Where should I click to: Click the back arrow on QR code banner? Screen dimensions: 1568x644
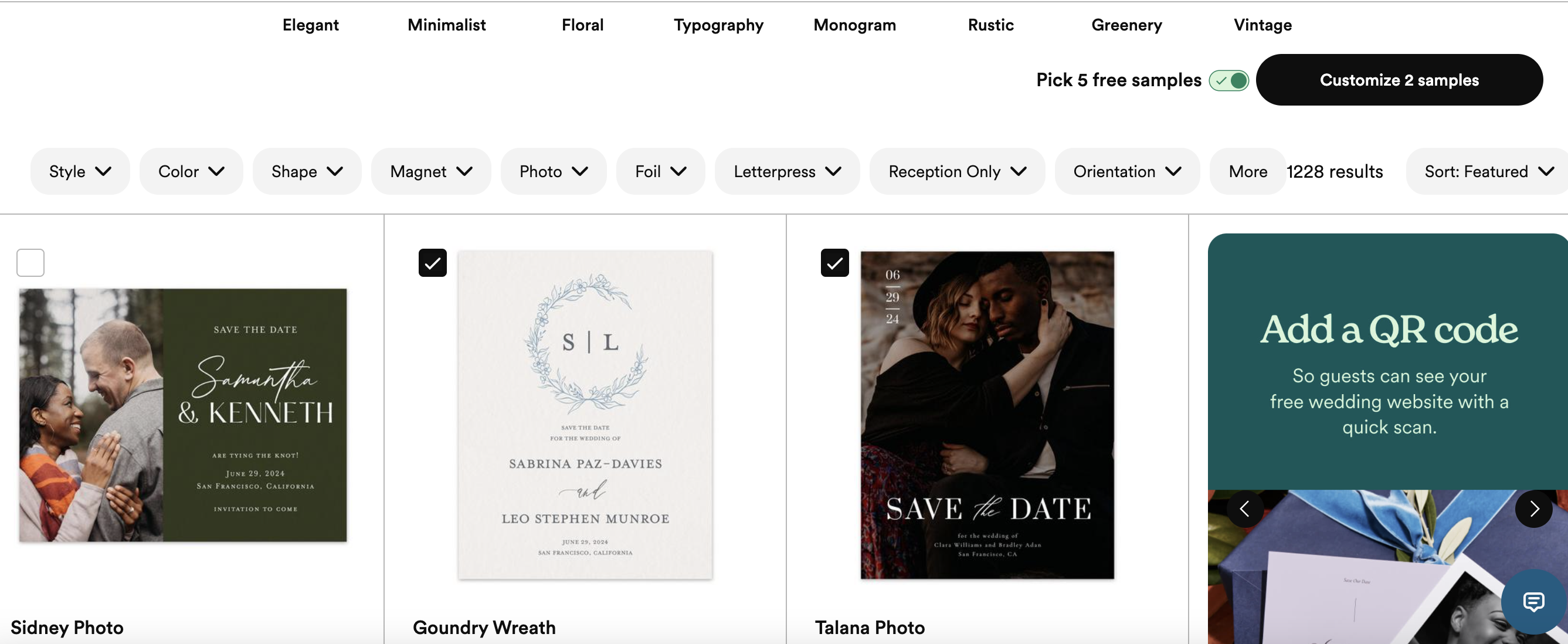[x=1245, y=508]
